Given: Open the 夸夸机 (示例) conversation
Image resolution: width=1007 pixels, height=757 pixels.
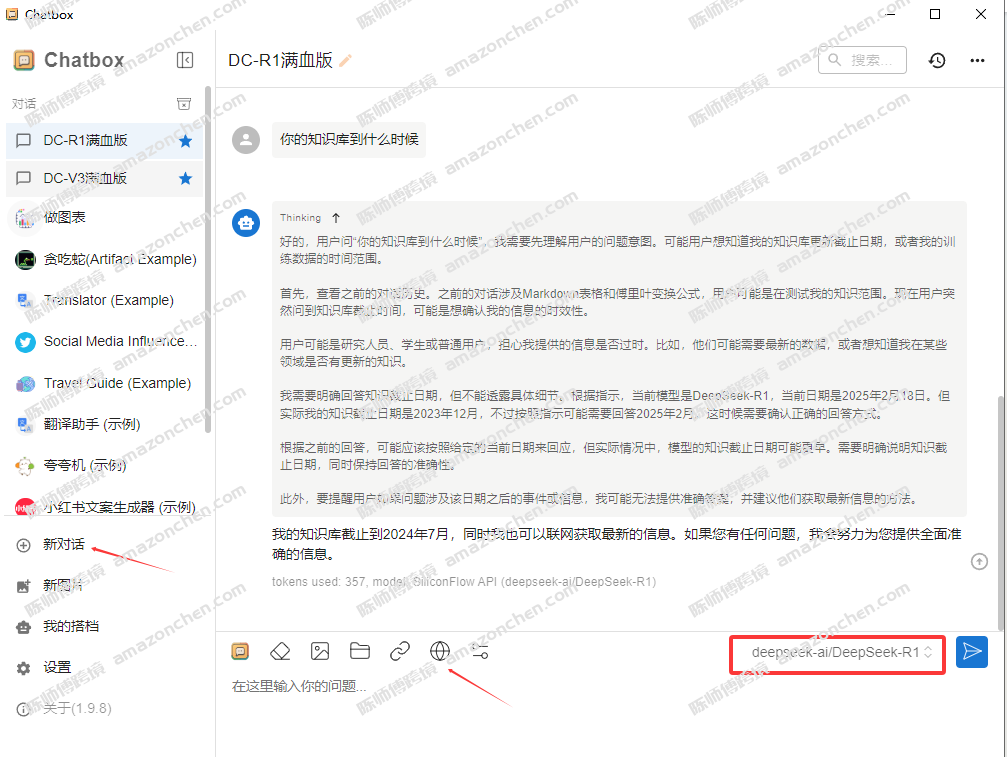Looking at the screenshot, I should point(105,466).
